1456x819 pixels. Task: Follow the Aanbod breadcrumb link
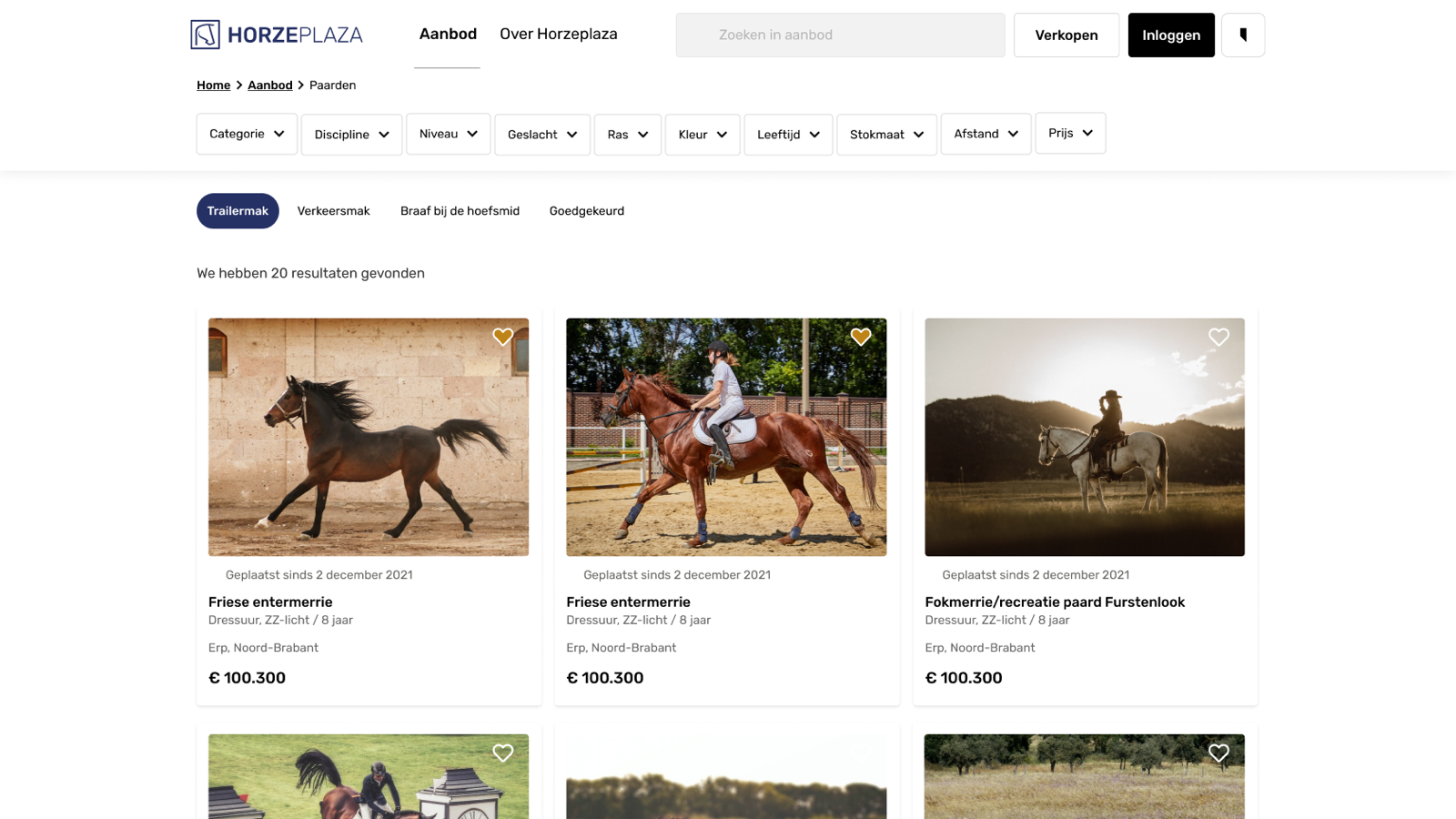270,86
